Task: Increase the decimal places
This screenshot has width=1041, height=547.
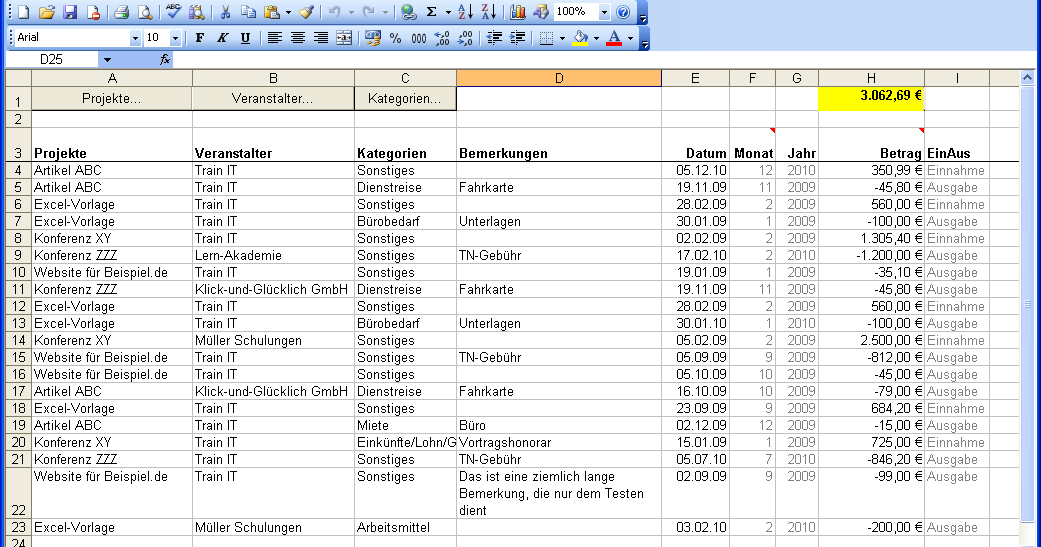Action: 442,38
